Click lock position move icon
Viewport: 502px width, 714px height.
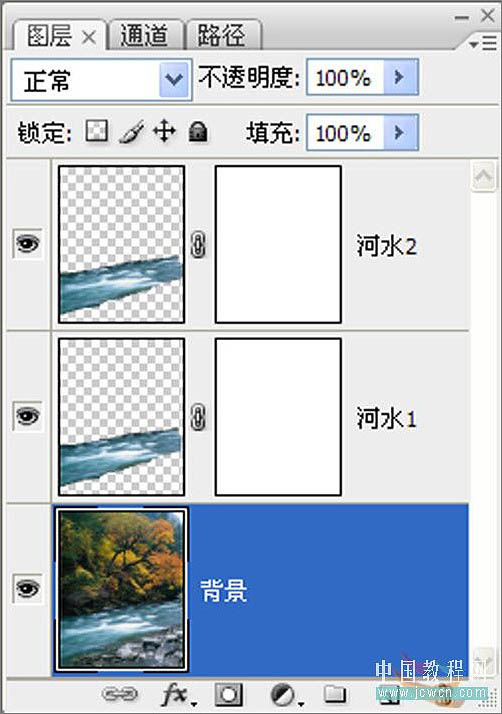(x=164, y=132)
